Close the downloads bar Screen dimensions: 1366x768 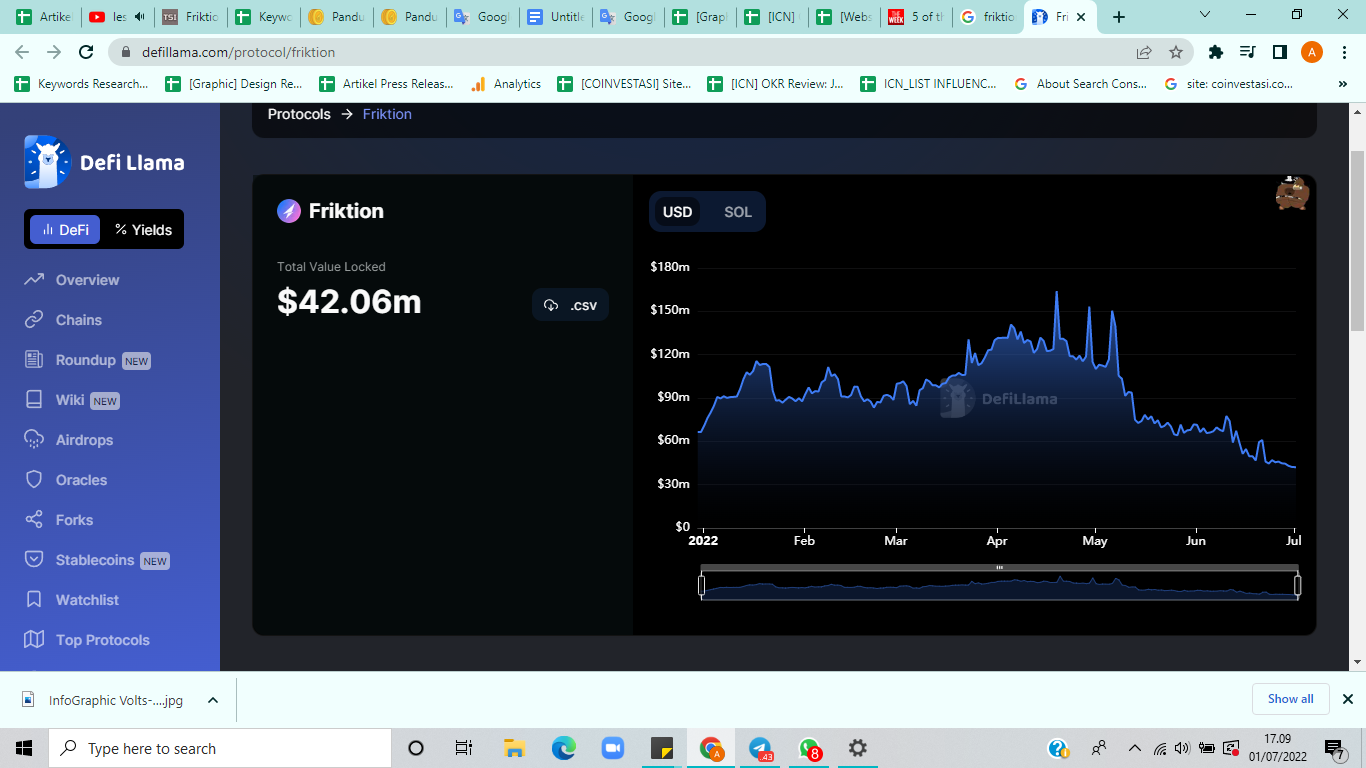[1347, 699]
